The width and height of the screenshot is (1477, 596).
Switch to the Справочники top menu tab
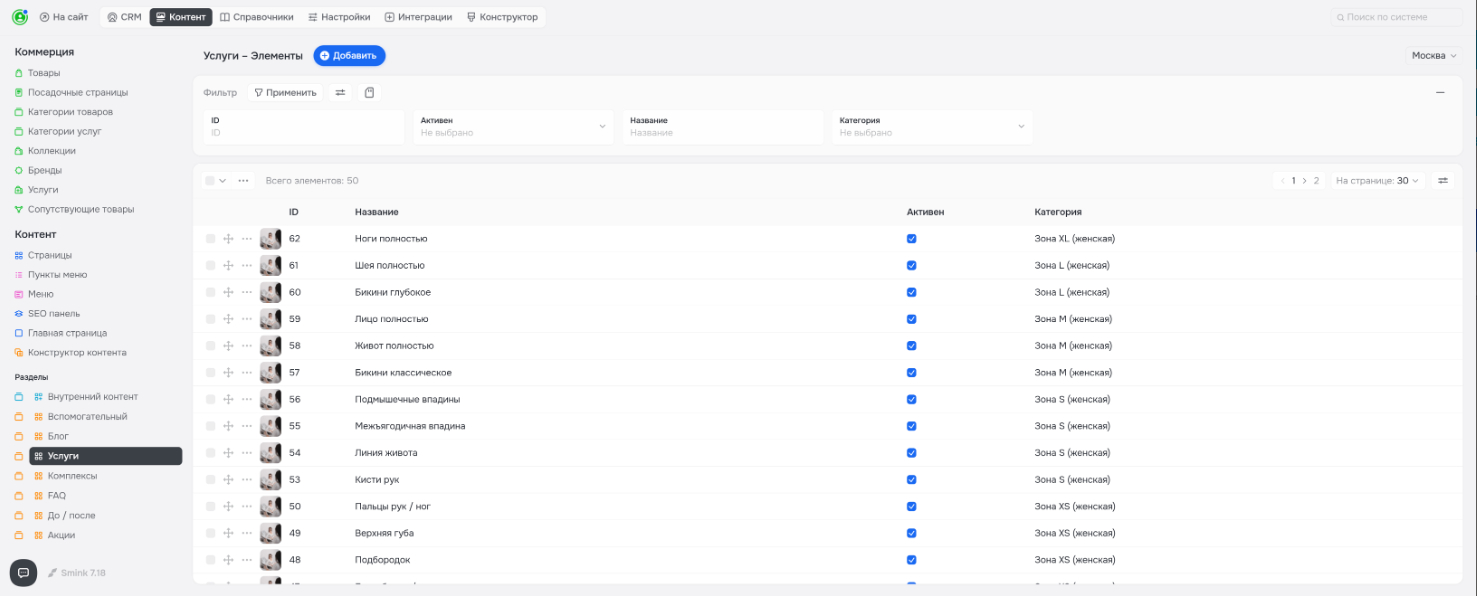257,17
